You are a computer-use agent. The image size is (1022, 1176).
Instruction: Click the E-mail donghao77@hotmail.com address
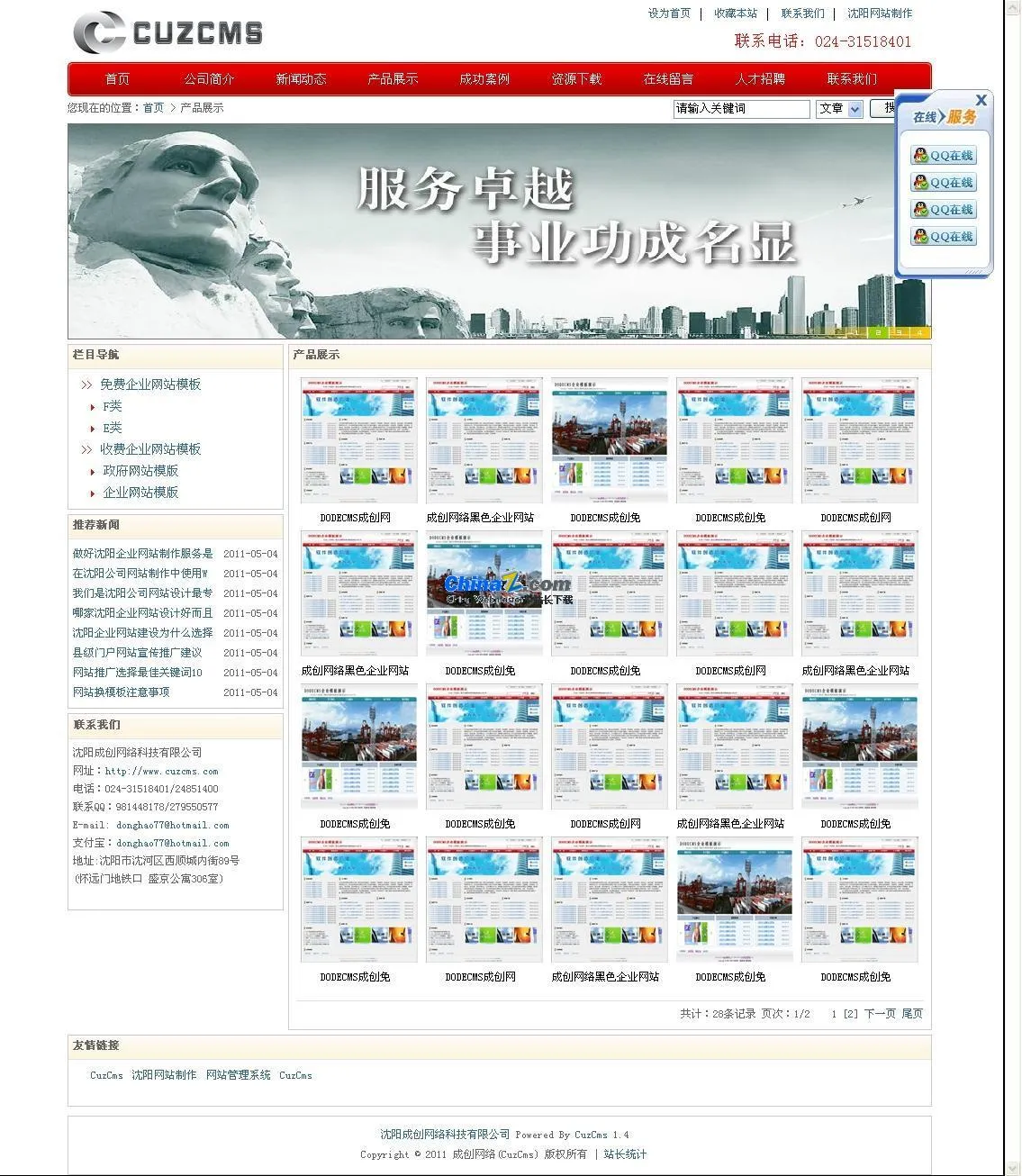pyautogui.click(x=172, y=826)
